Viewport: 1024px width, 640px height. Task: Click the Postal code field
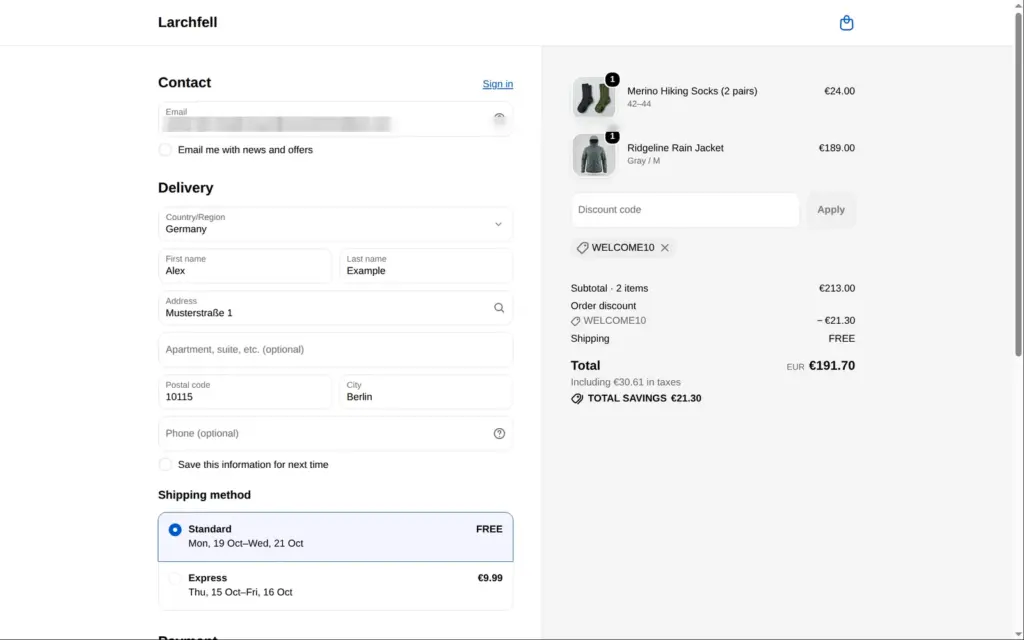coord(245,392)
